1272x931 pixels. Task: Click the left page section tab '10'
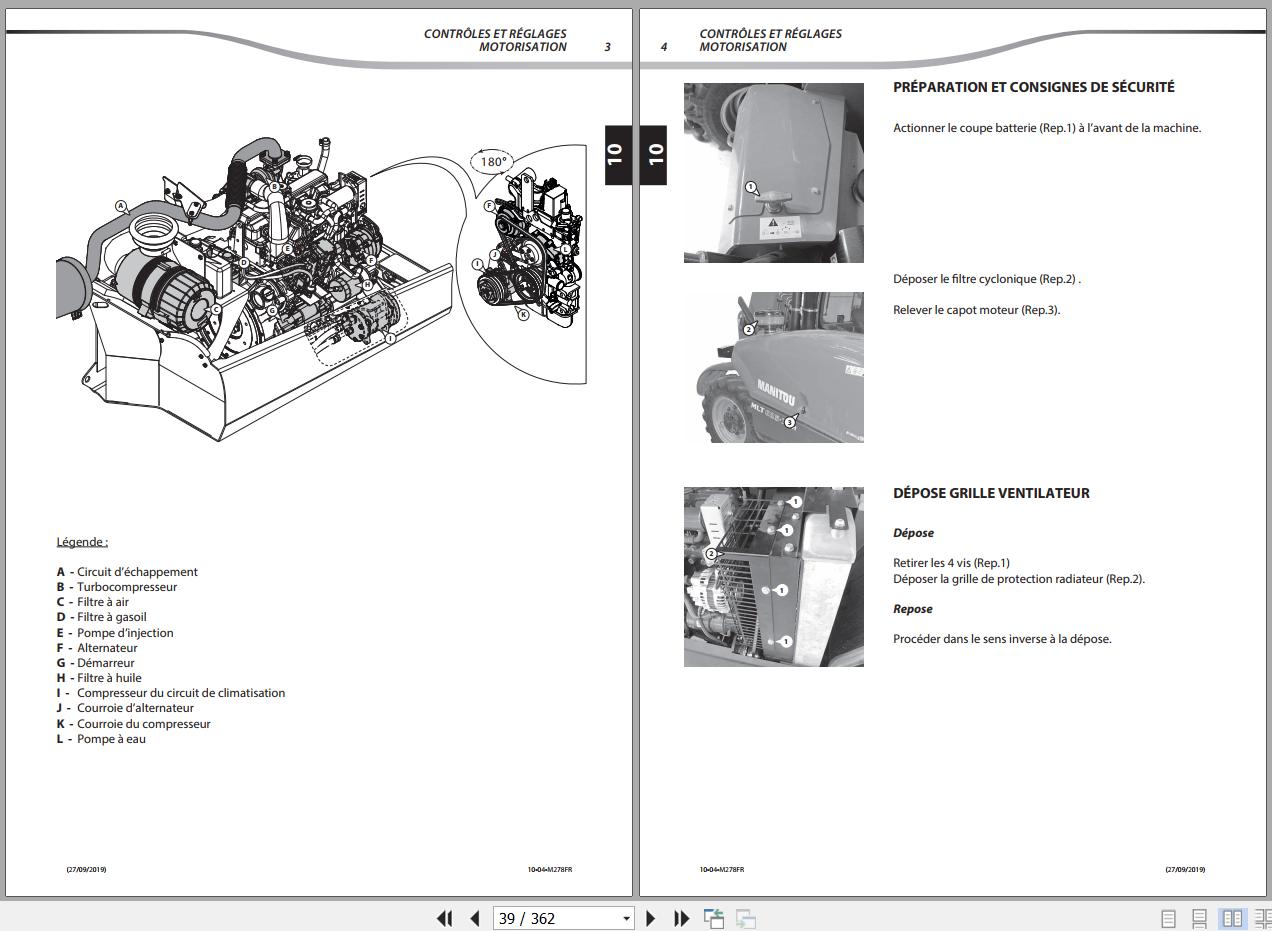click(x=615, y=154)
